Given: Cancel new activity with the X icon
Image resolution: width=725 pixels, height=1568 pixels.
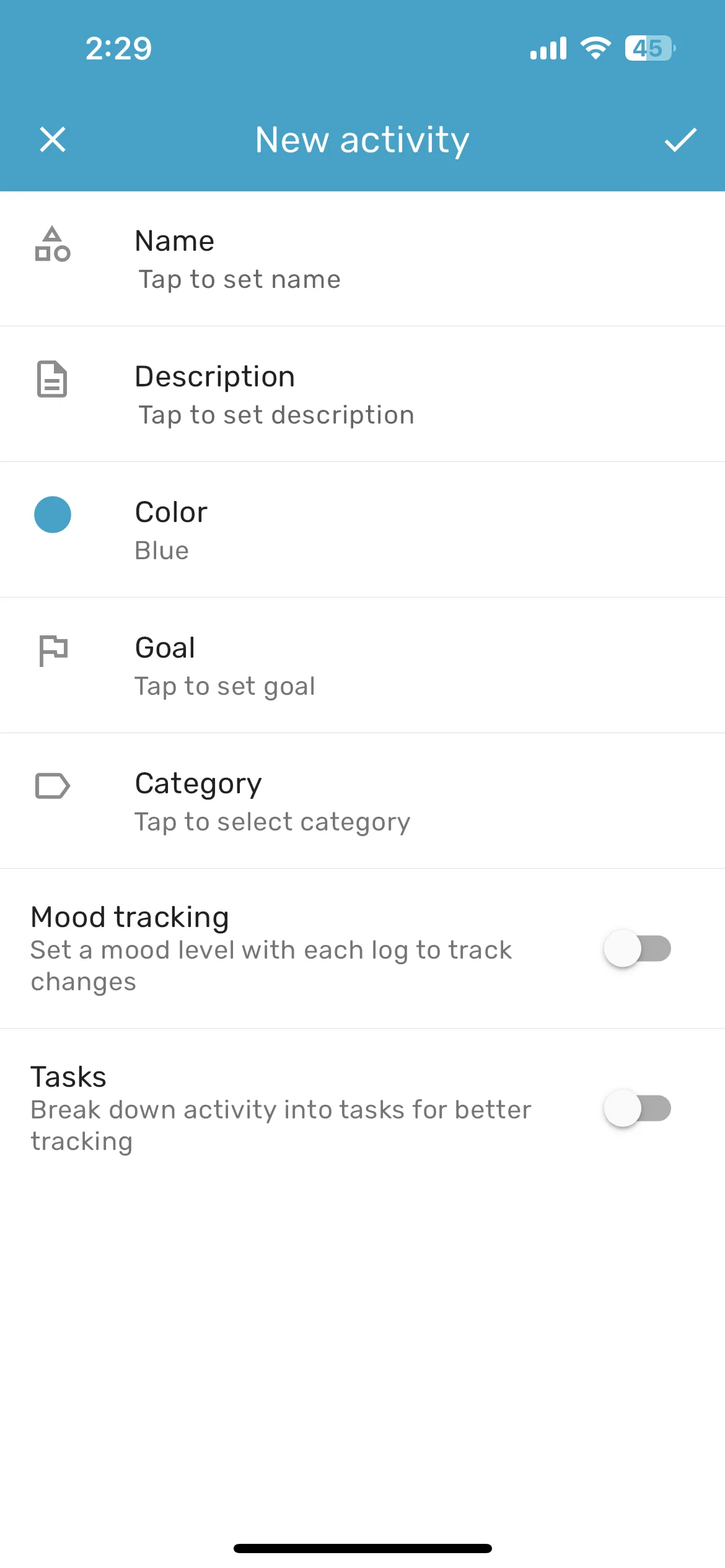Looking at the screenshot, I should tap(53, 139).
